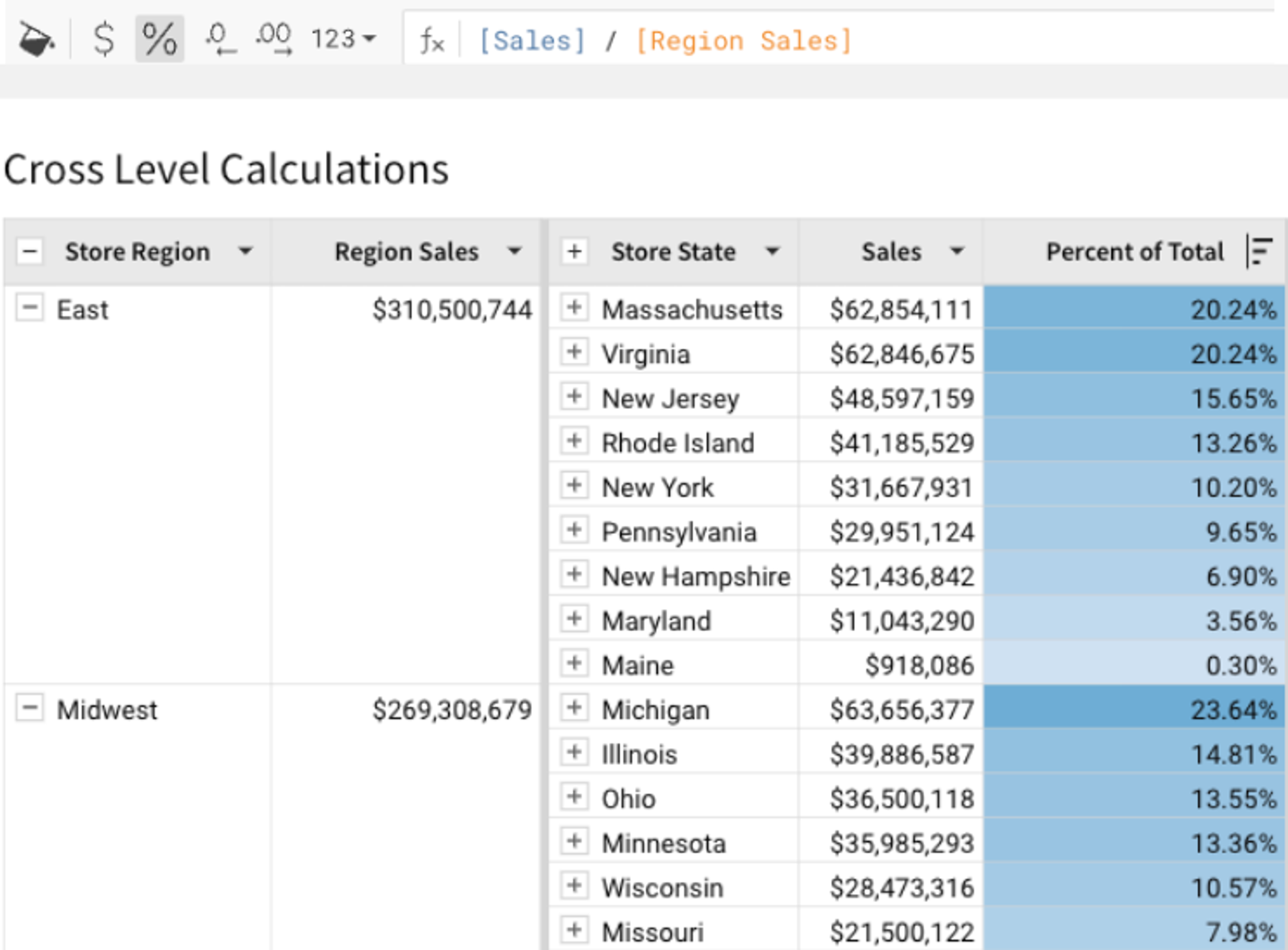Image resolution: width=1288 pixels, height=950 pixels.
Task: Open Store Region column menu arrow
Action: 246,251
